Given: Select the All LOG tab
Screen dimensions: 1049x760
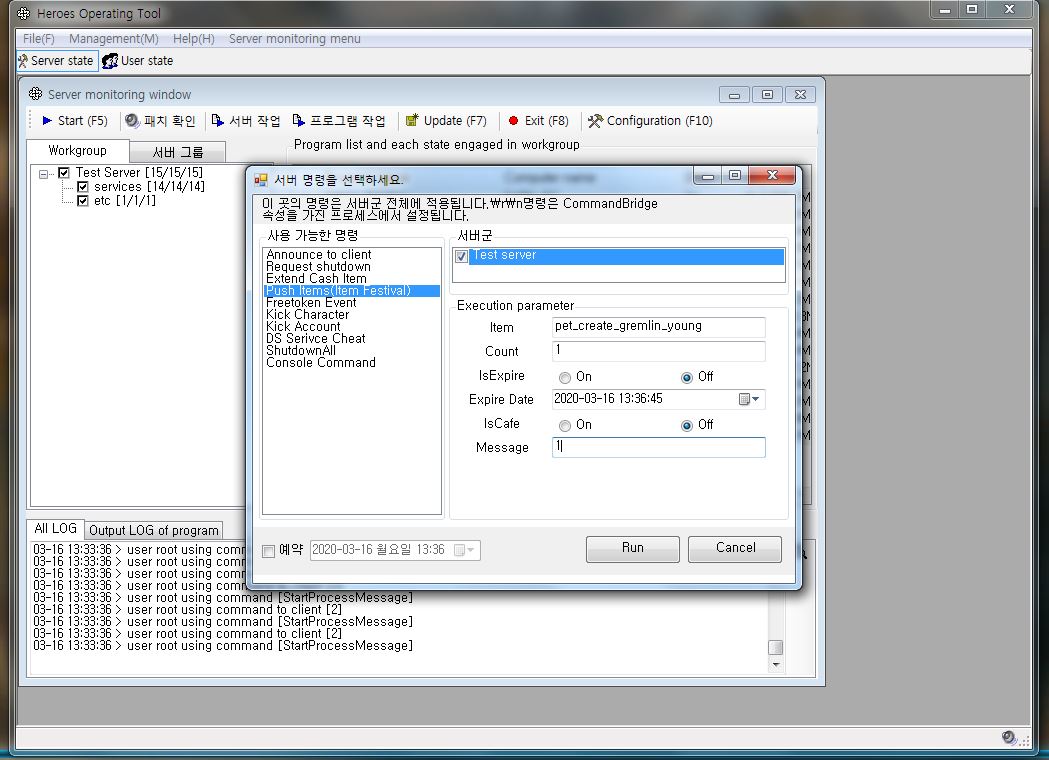Looking at the screenshot, I should 56,529.
